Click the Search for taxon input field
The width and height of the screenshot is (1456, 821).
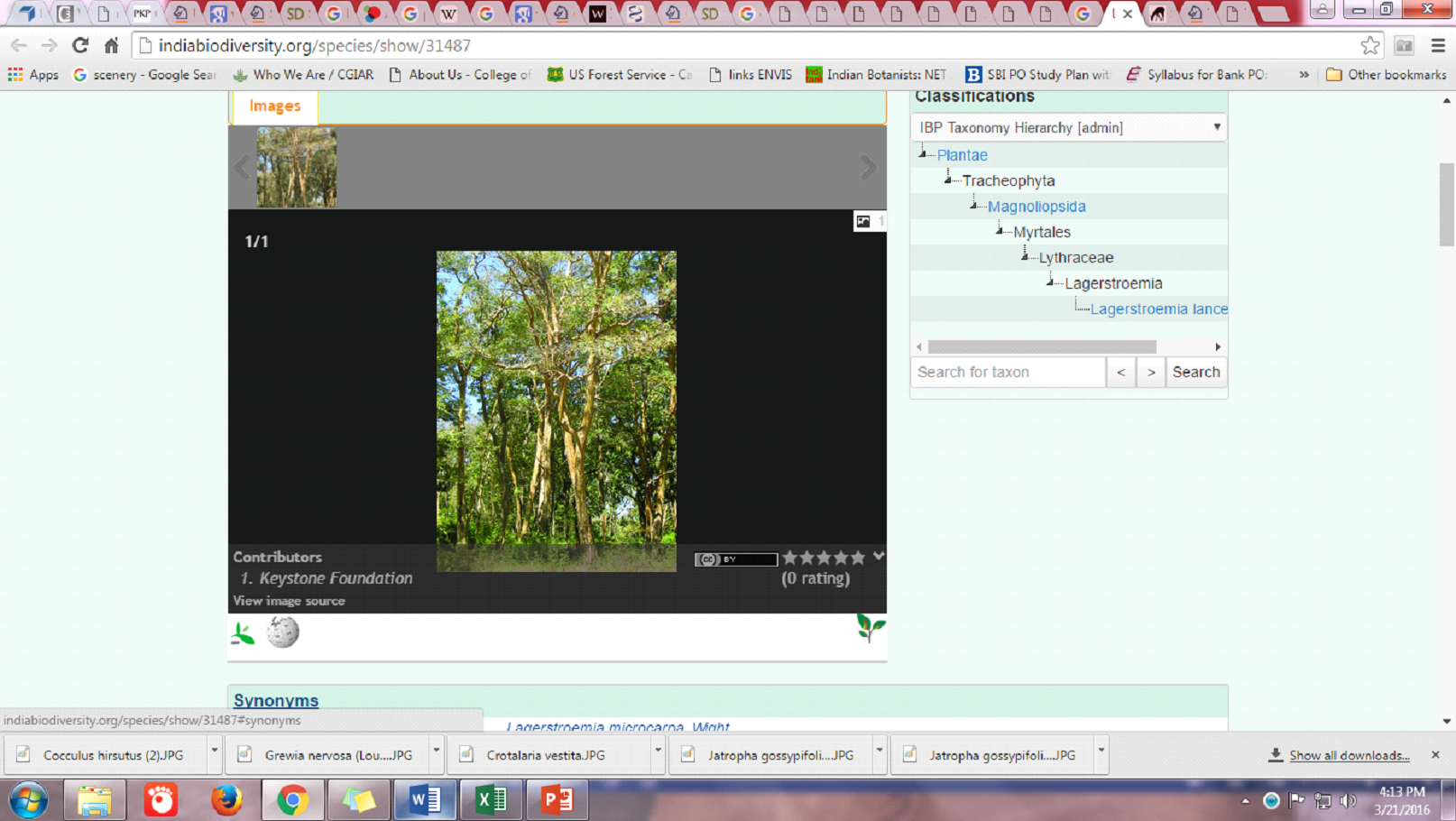point(1008,372)
